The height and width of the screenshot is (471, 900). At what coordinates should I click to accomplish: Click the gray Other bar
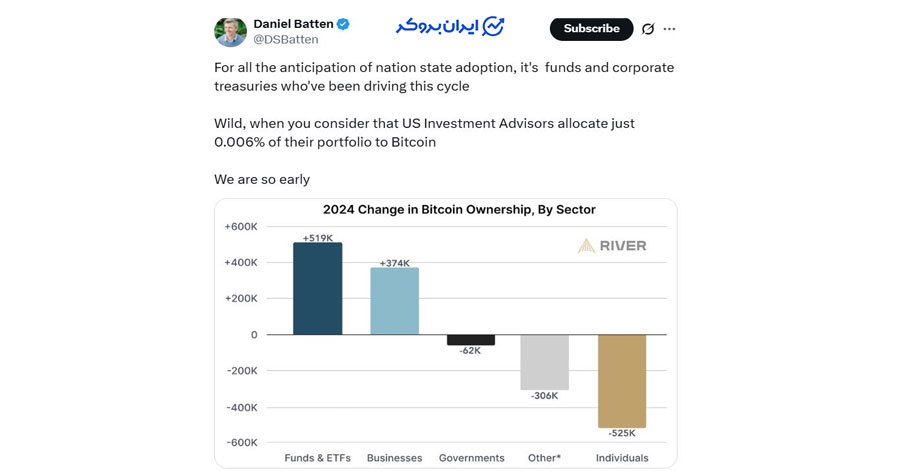click(x=545, y=362)
